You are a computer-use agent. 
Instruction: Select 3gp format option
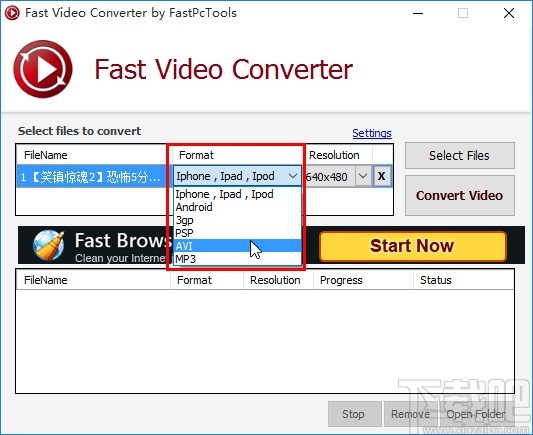(x=237, y=220)
